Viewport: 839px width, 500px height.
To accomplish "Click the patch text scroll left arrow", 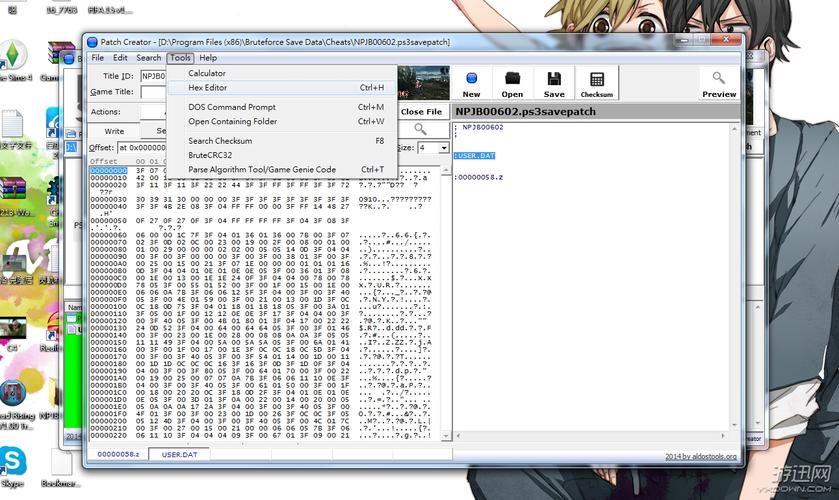I will click(459, 436).
